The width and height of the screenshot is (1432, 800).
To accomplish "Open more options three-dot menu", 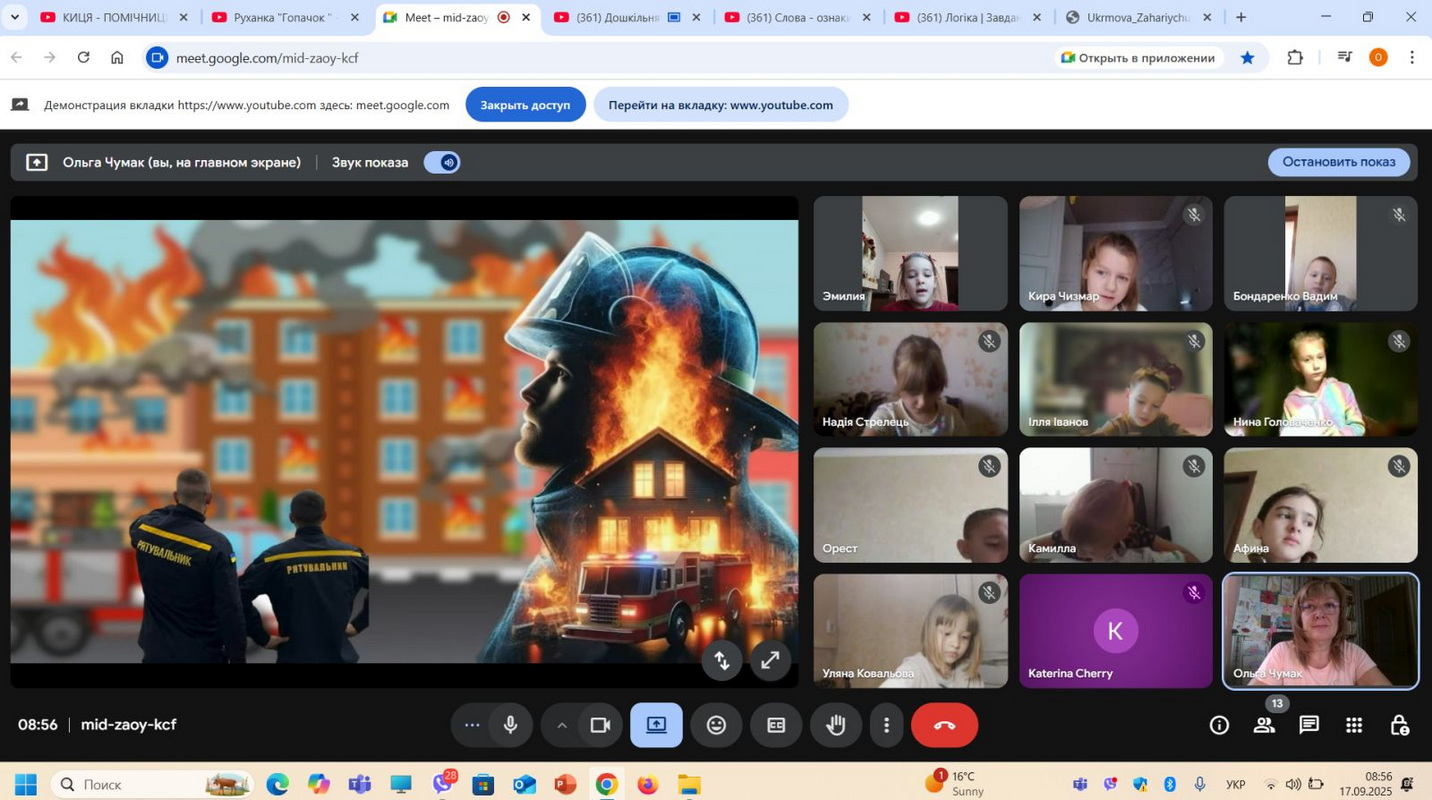I will coord(886,725).
